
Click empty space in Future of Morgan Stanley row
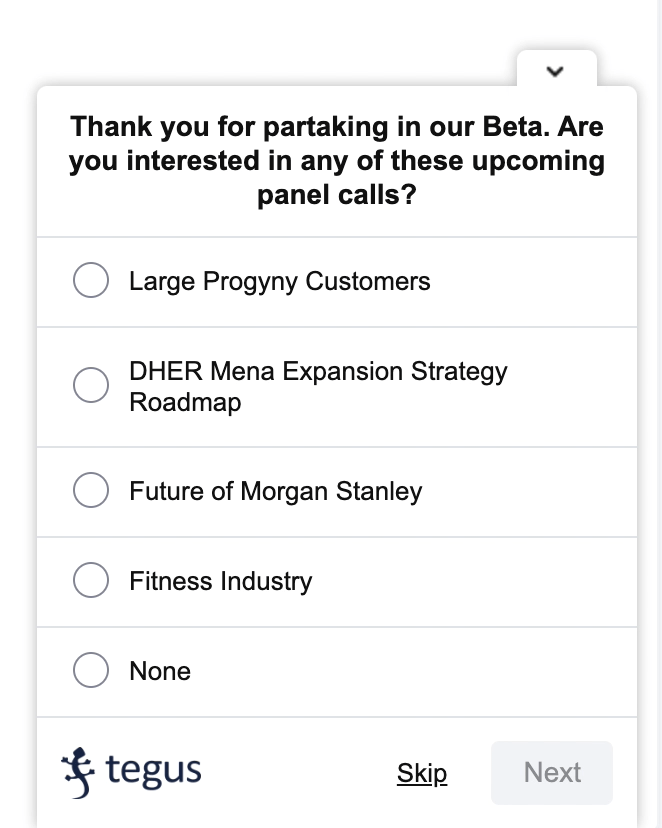528,492
